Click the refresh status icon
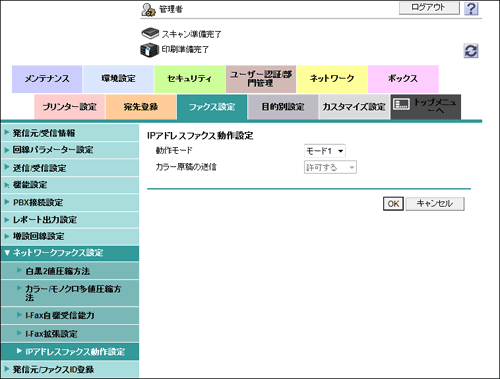The image size is (500, 379). click(471, 51)
